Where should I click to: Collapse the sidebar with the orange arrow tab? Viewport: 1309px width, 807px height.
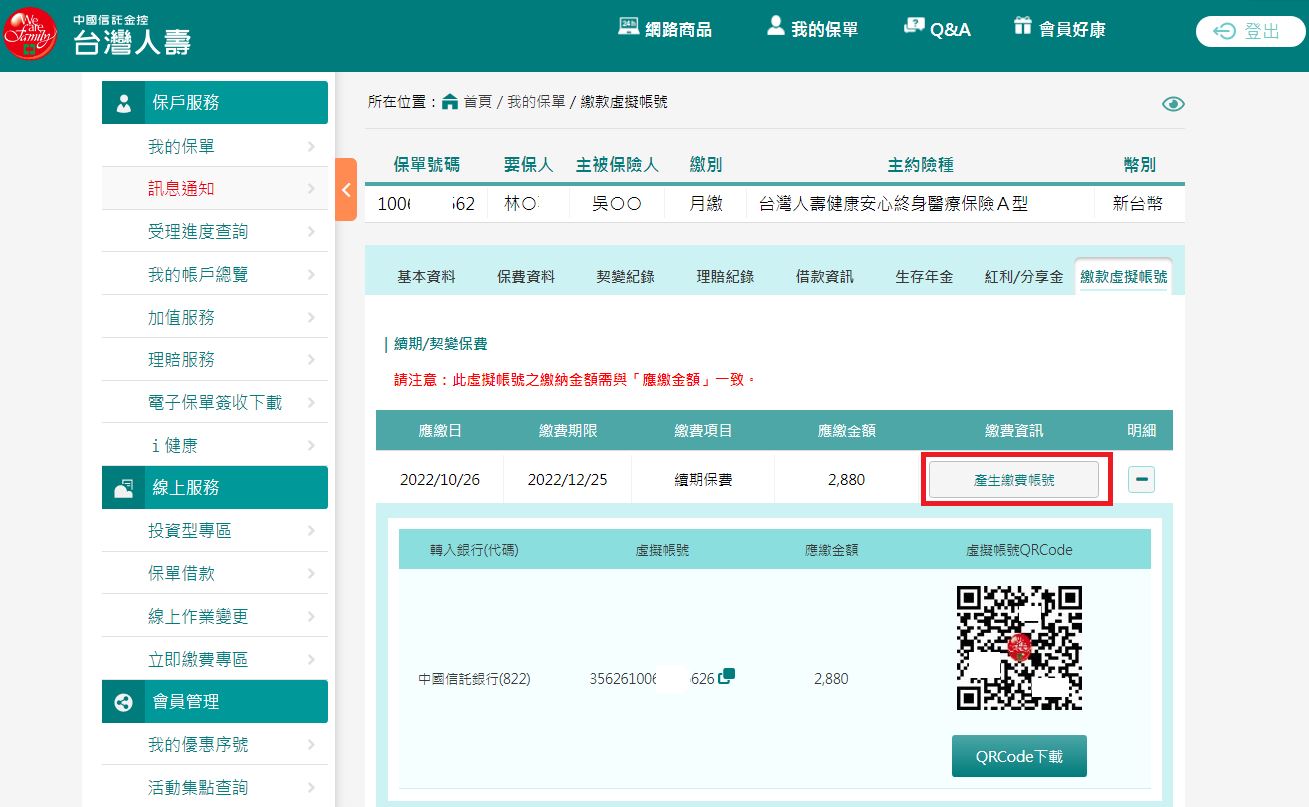346,189
